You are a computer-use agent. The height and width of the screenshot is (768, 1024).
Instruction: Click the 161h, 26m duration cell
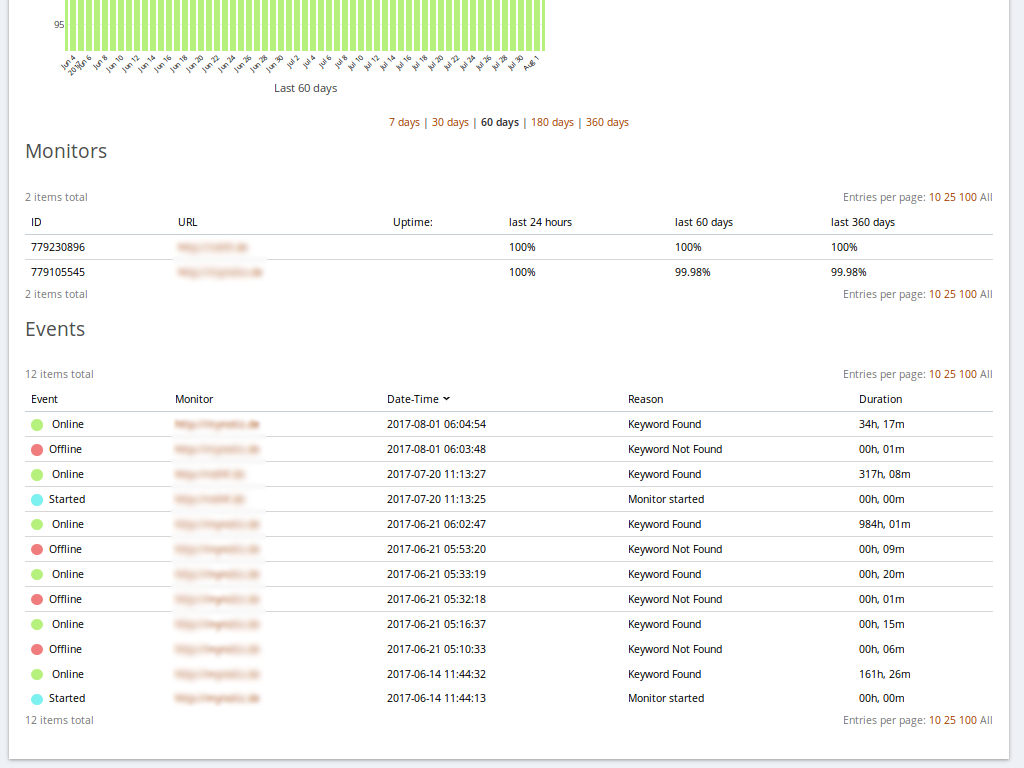point(884,674)
